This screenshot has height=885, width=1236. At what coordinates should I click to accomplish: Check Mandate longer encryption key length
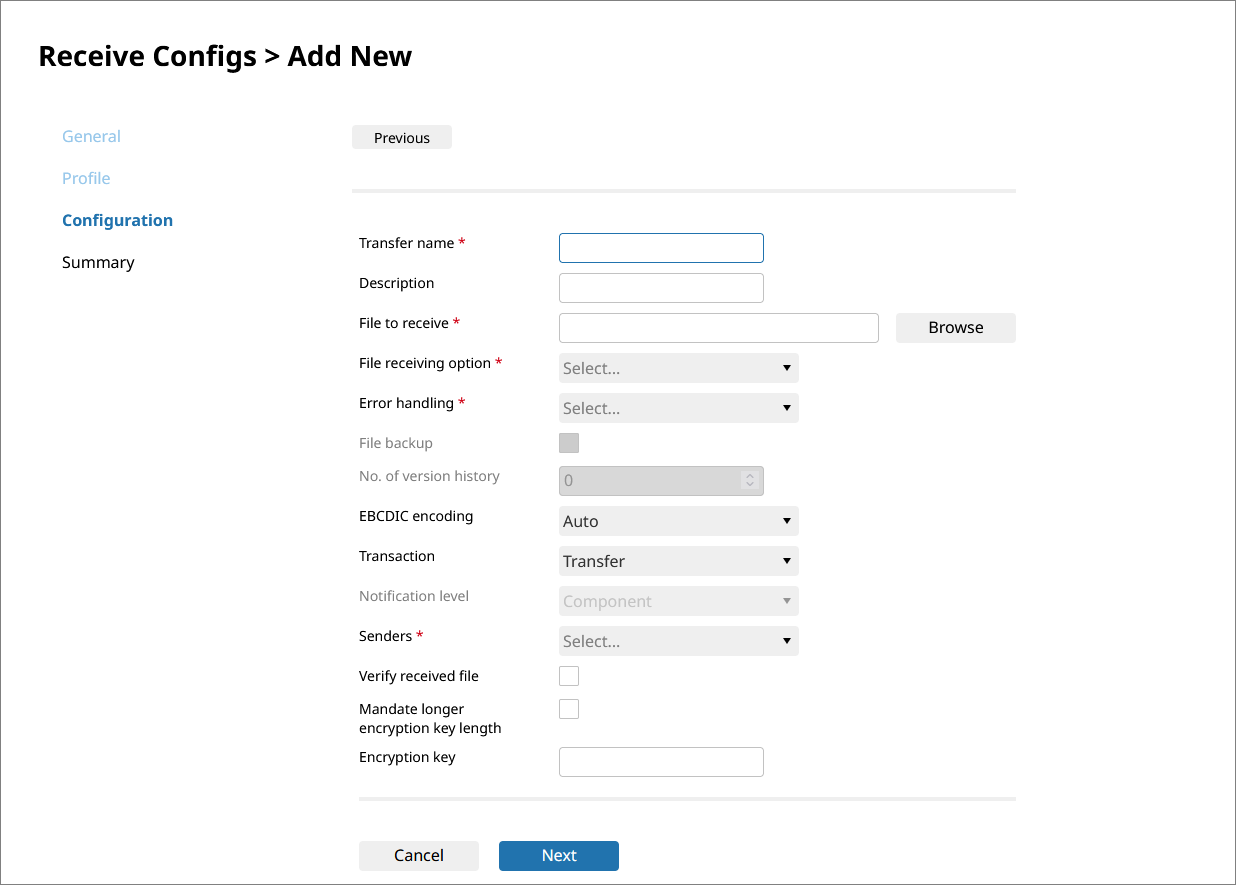[x=569, y=709]
